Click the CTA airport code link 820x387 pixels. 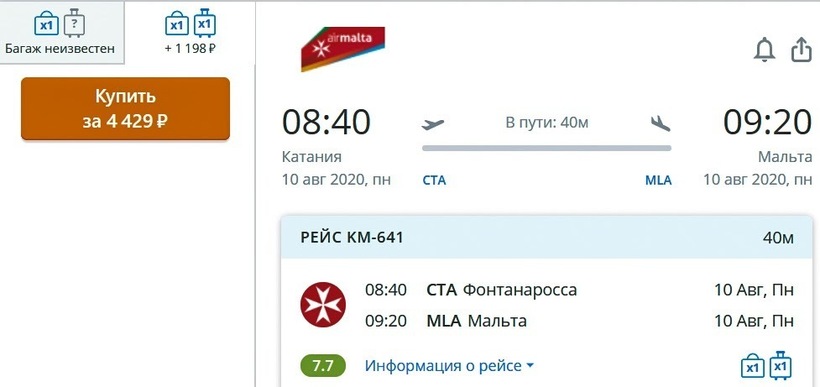tap(434, 181)
